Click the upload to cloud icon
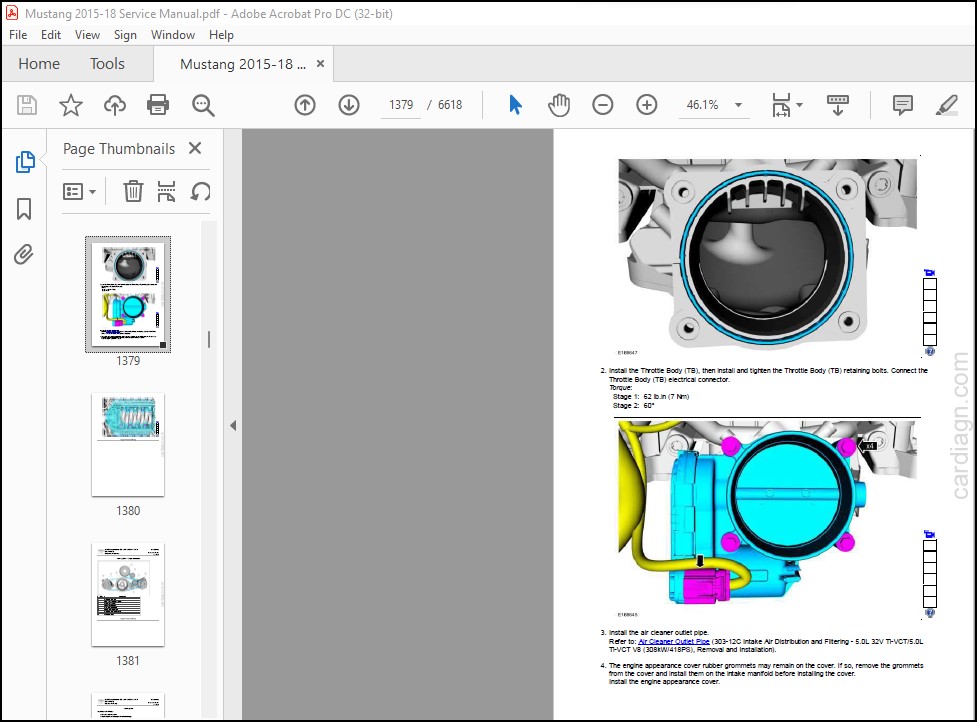977x722 pixels. click(x=115, y=105)
